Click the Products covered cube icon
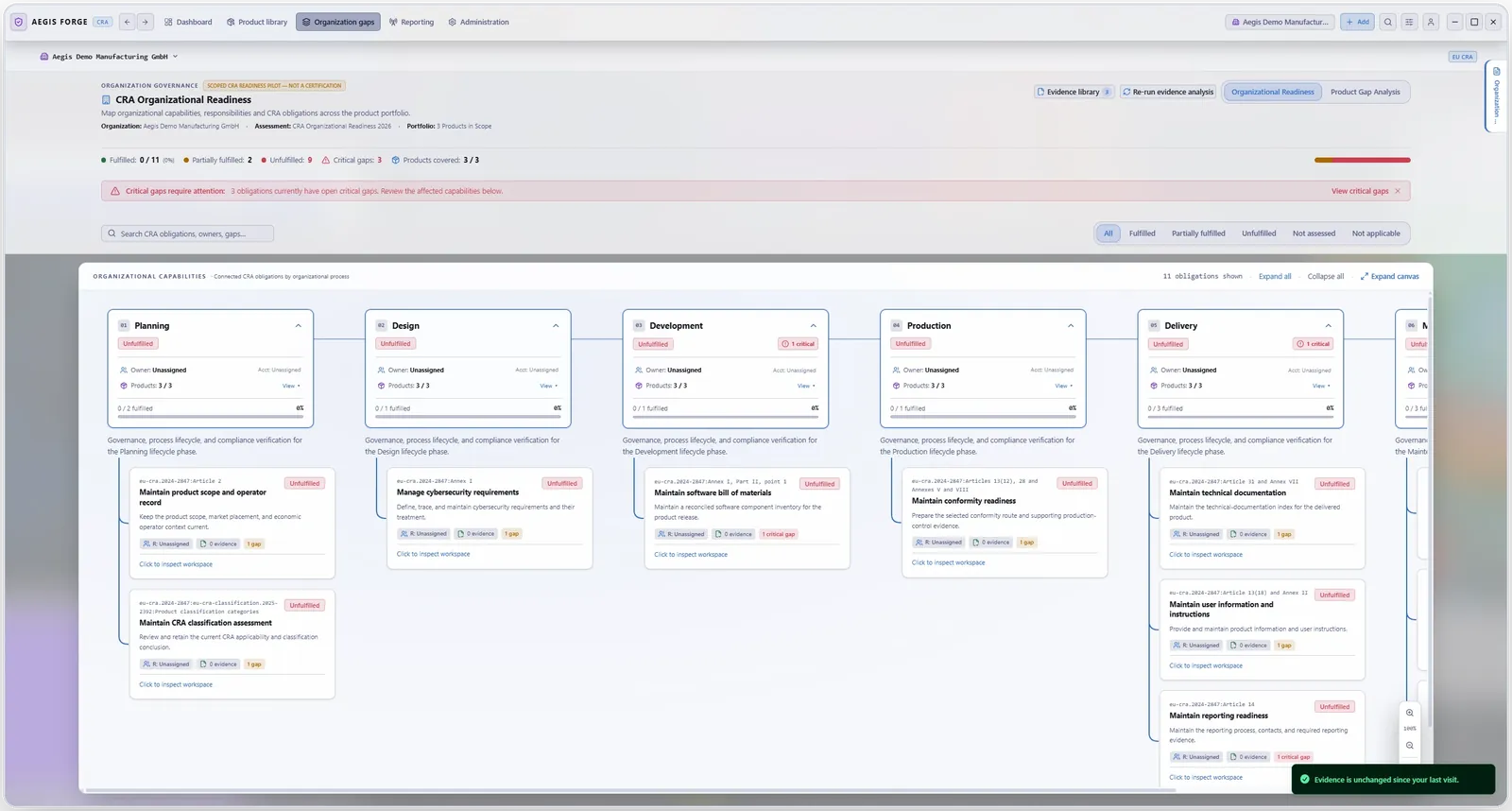Screen dimensions: 1512x811 point(395,160)
